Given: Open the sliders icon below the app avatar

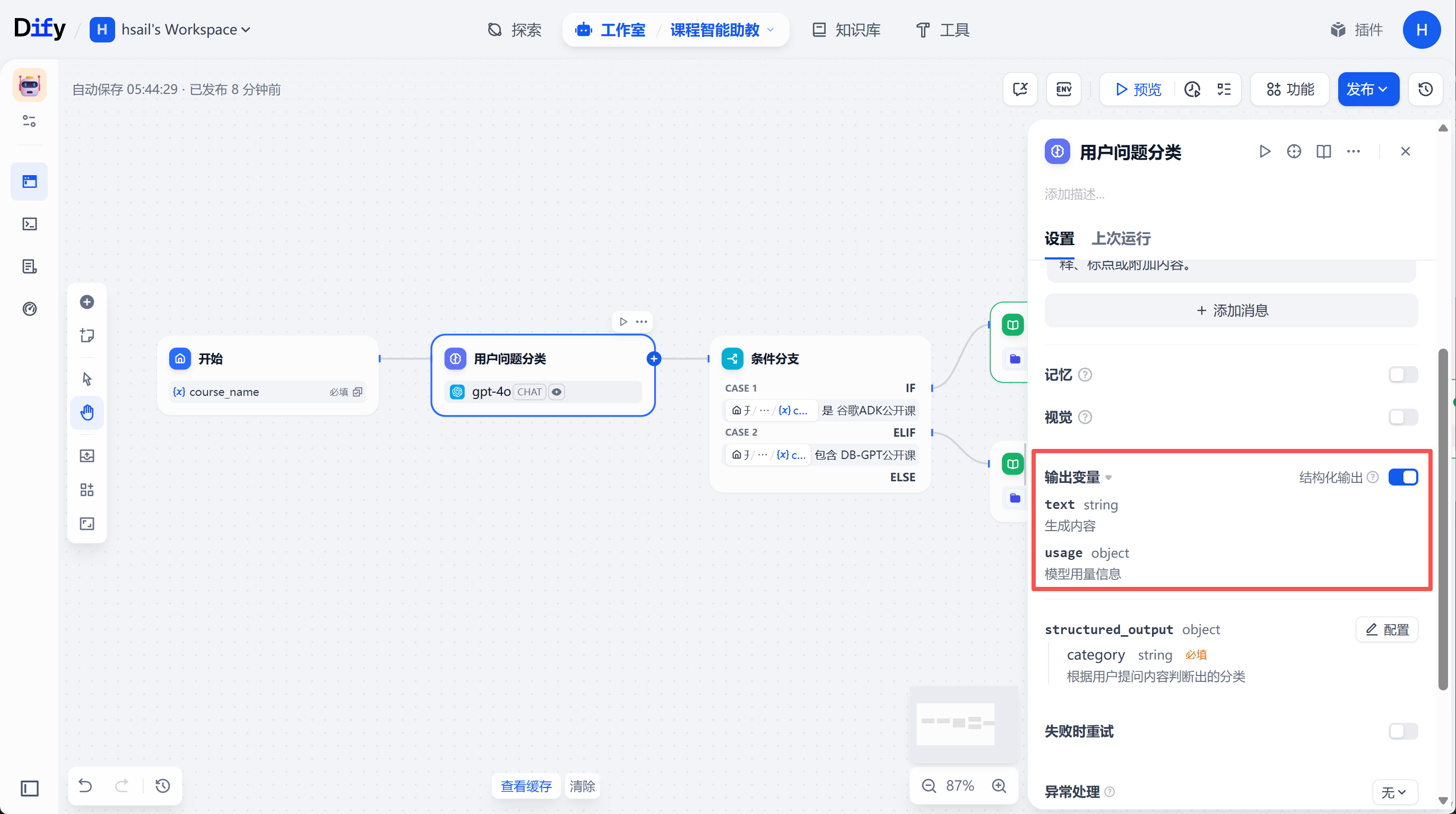Looking at the screenshot, I should tap(29, 120).
